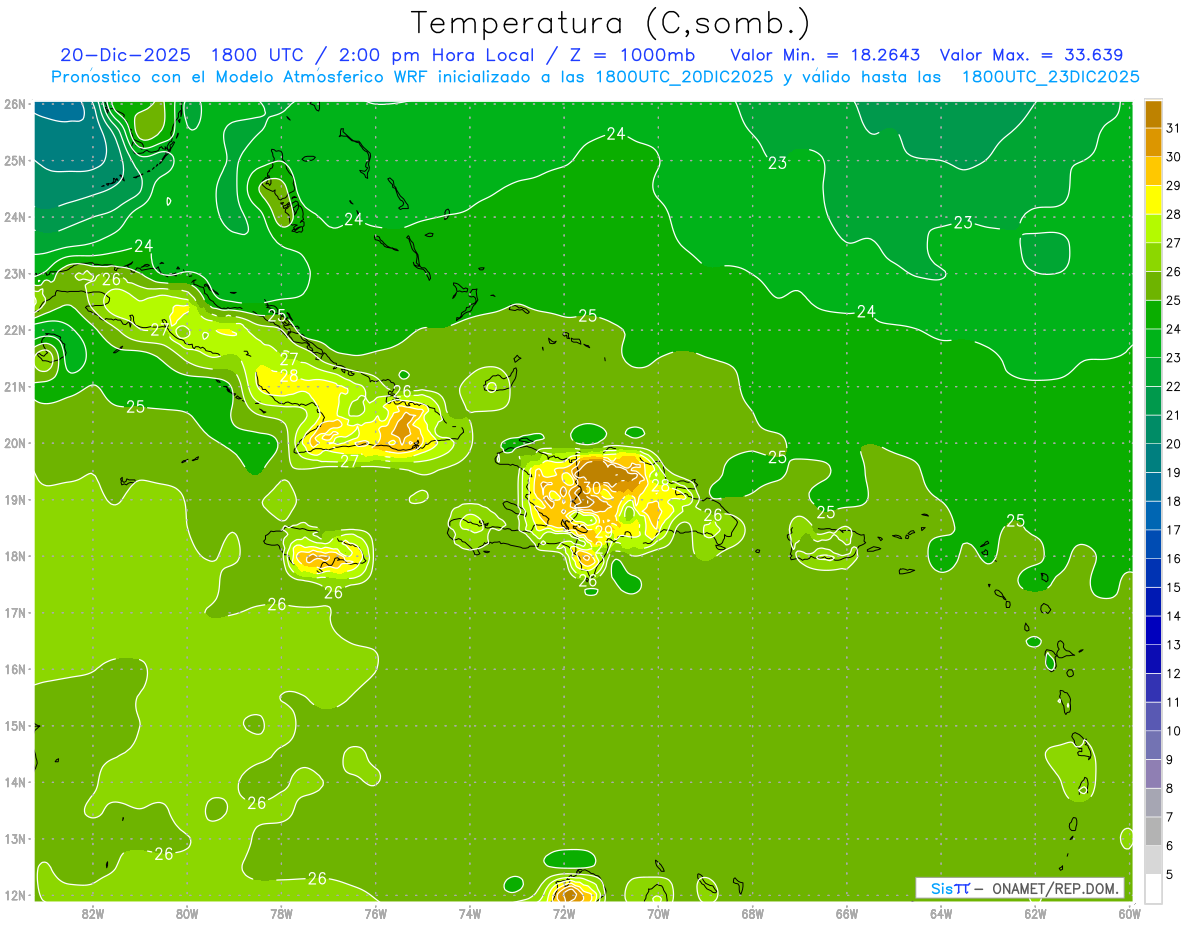The image size is (1200, 927).
Task: Click the 17N latitude axis label
Action: tap(15, 612)
